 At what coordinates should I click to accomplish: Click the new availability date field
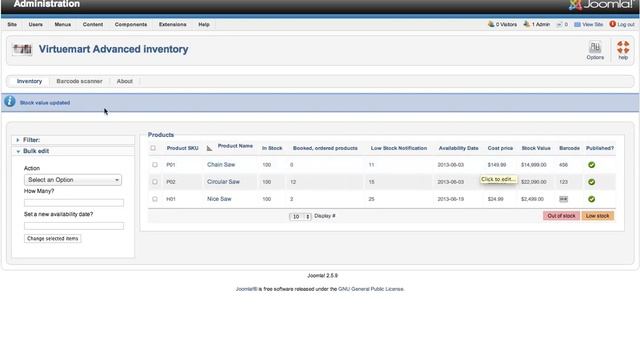click(74, 226)
